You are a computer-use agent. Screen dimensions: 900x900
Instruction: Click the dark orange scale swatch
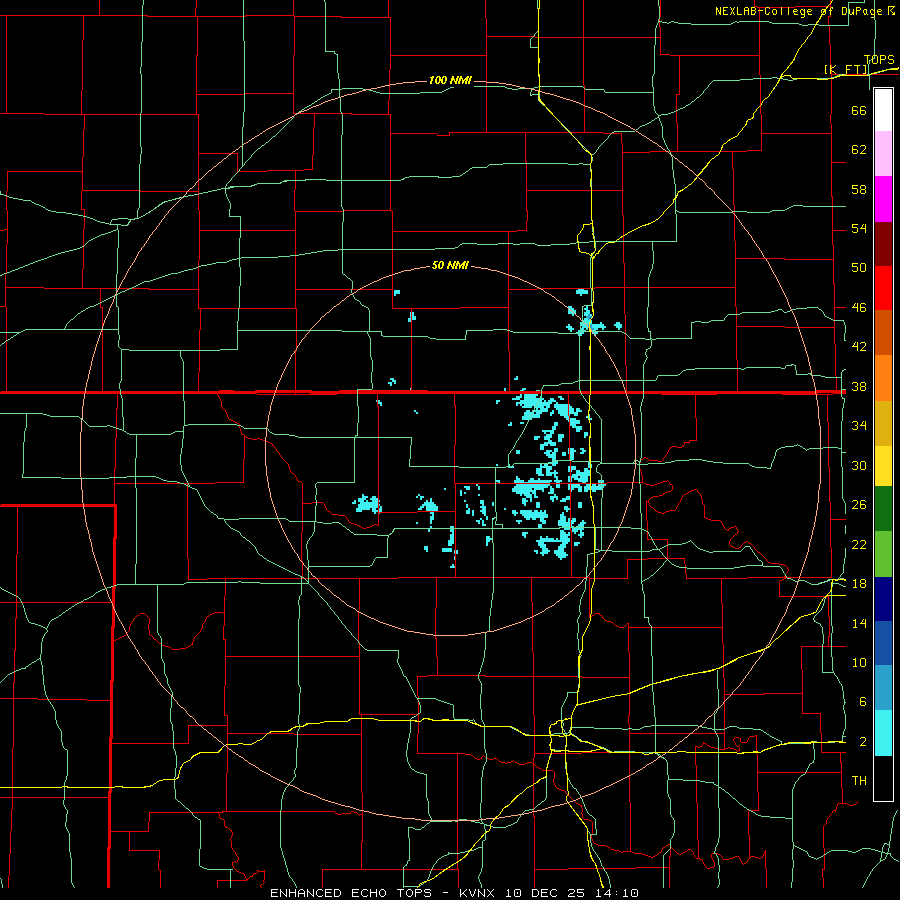883,333
